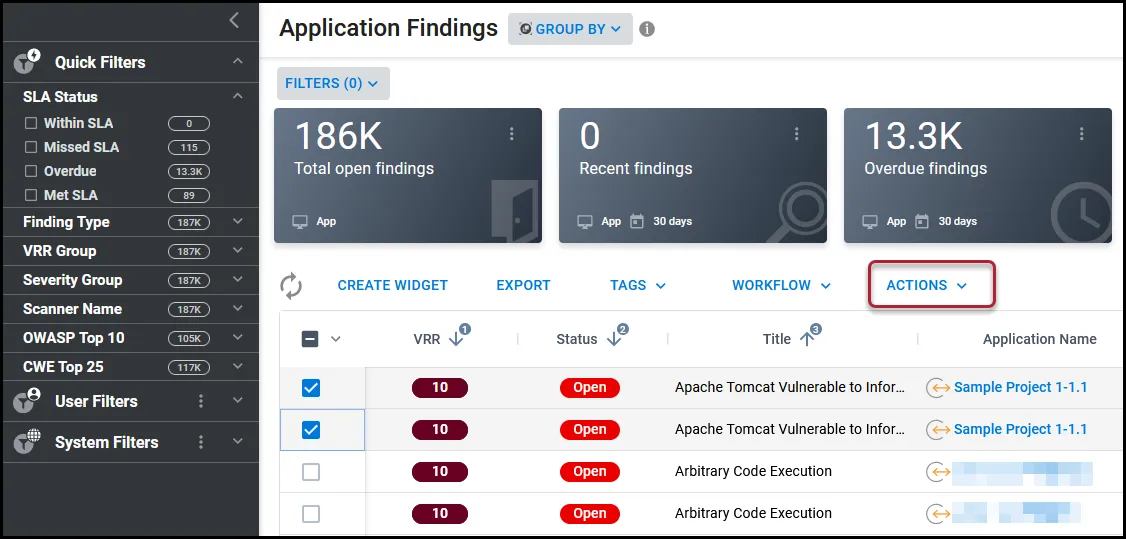The image size is (1126, 539).
Task: Click the Status column sort arrow
Action: [x=614, y=339]
